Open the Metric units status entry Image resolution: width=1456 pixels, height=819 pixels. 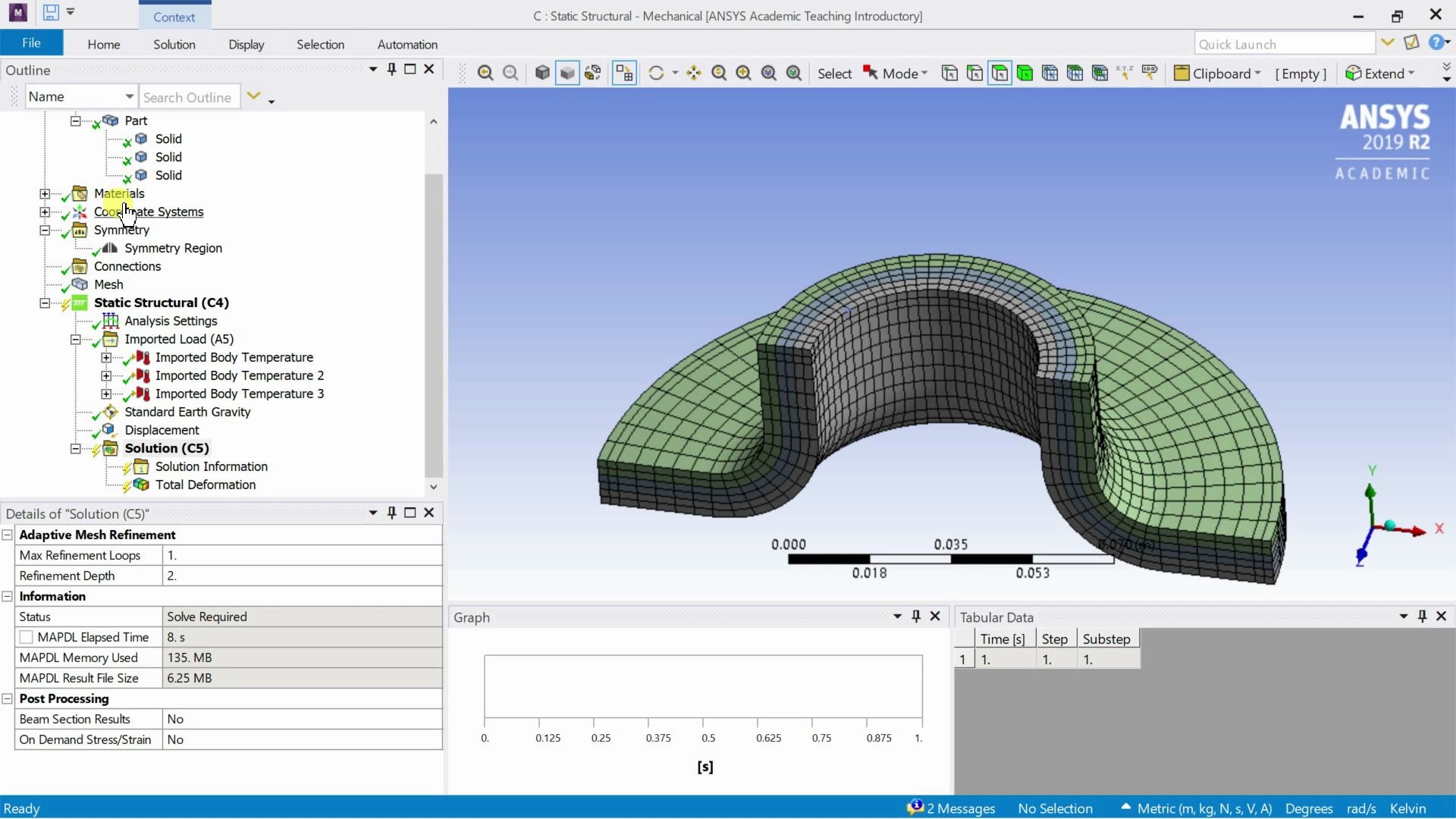(x=1204, y=808)
